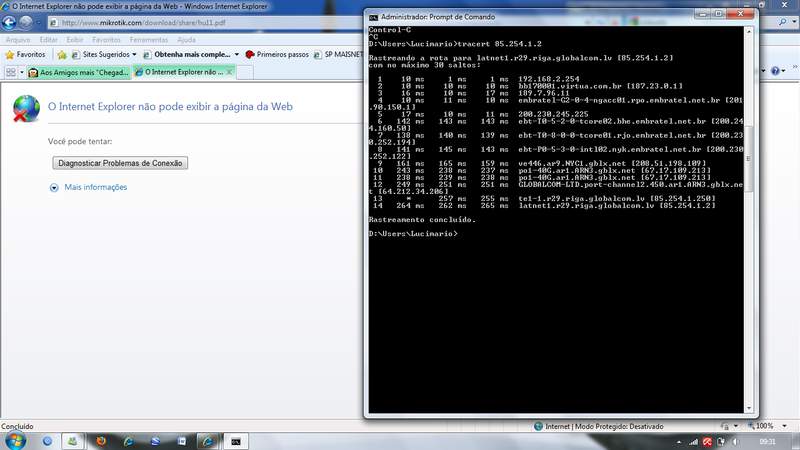The width and height of the screenshot is (800, 450).
Task: Go forward in Internet Explorer
Action: coord(26,22)
